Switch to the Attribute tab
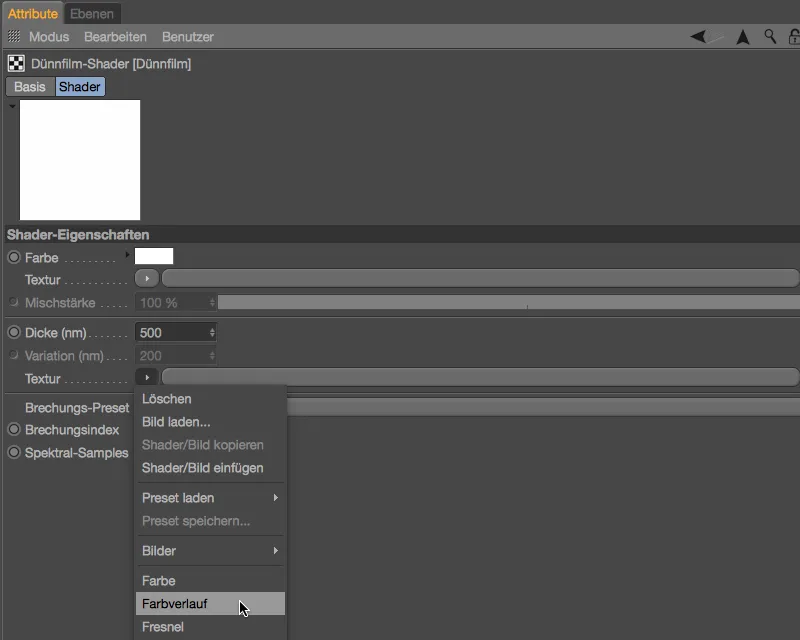 pyautogui.click(x=33, y=14)
